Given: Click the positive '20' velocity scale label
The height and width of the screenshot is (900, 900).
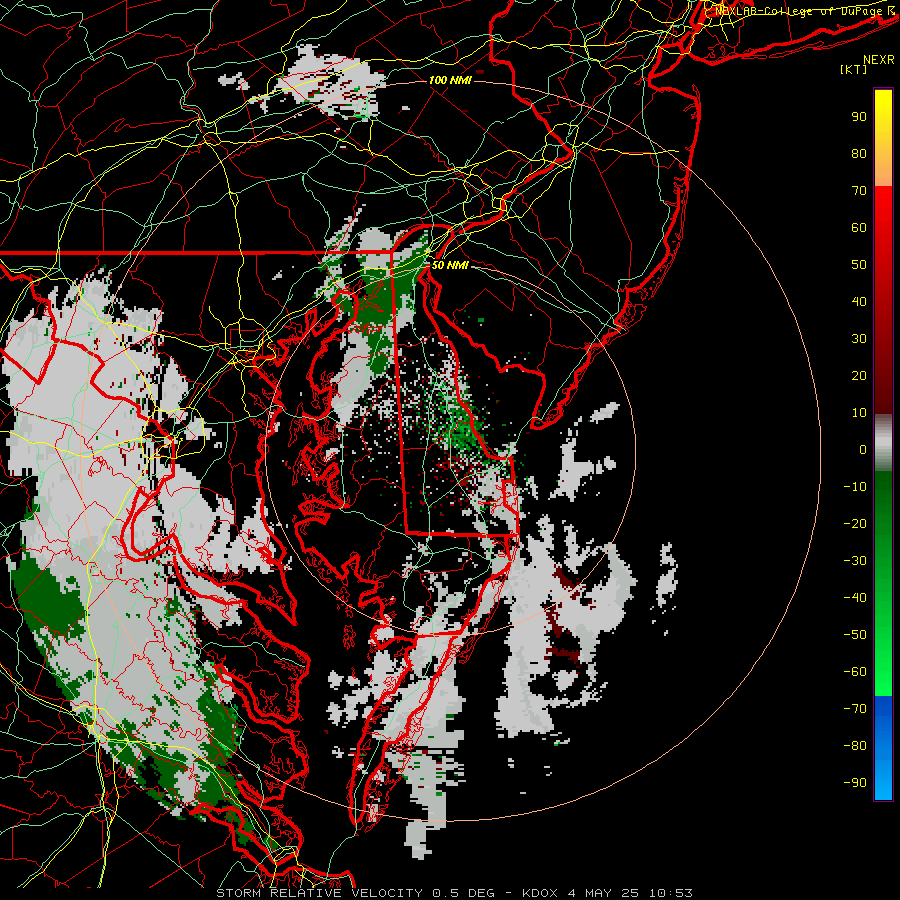Looking at the screenshot, I should [x=859, y=376].
